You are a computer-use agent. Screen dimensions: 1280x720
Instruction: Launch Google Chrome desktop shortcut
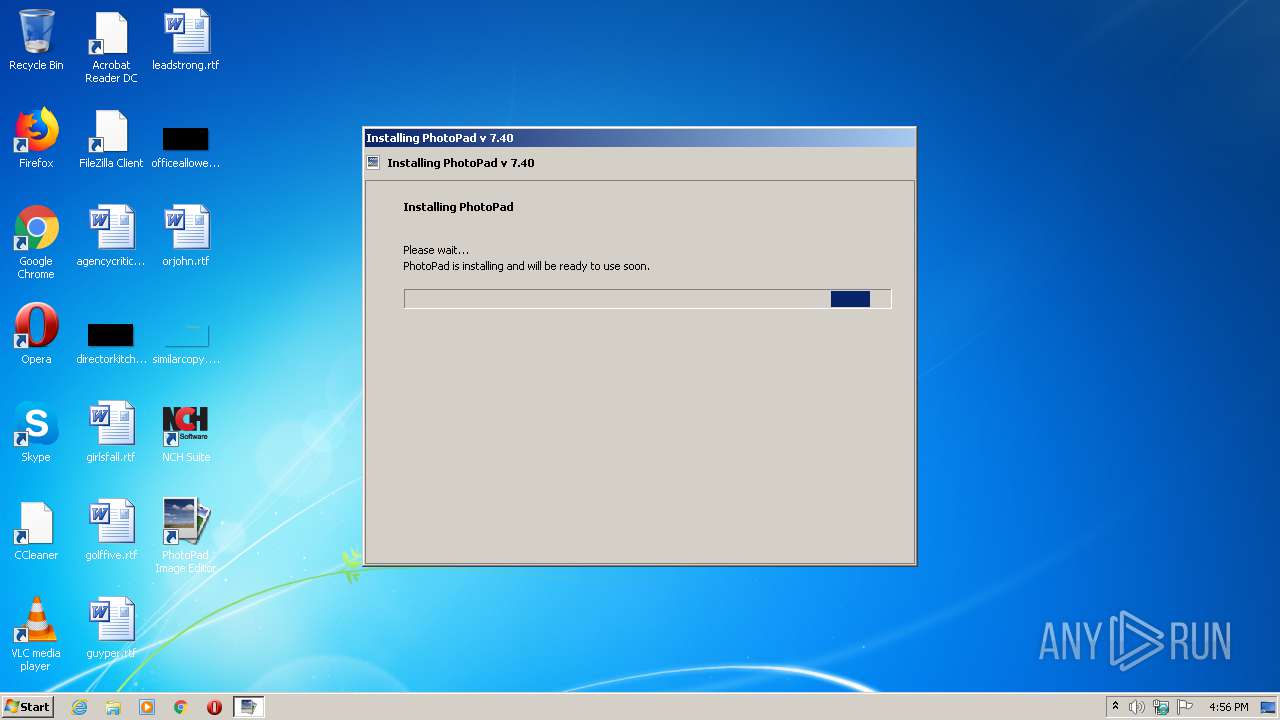click(36, 243)
